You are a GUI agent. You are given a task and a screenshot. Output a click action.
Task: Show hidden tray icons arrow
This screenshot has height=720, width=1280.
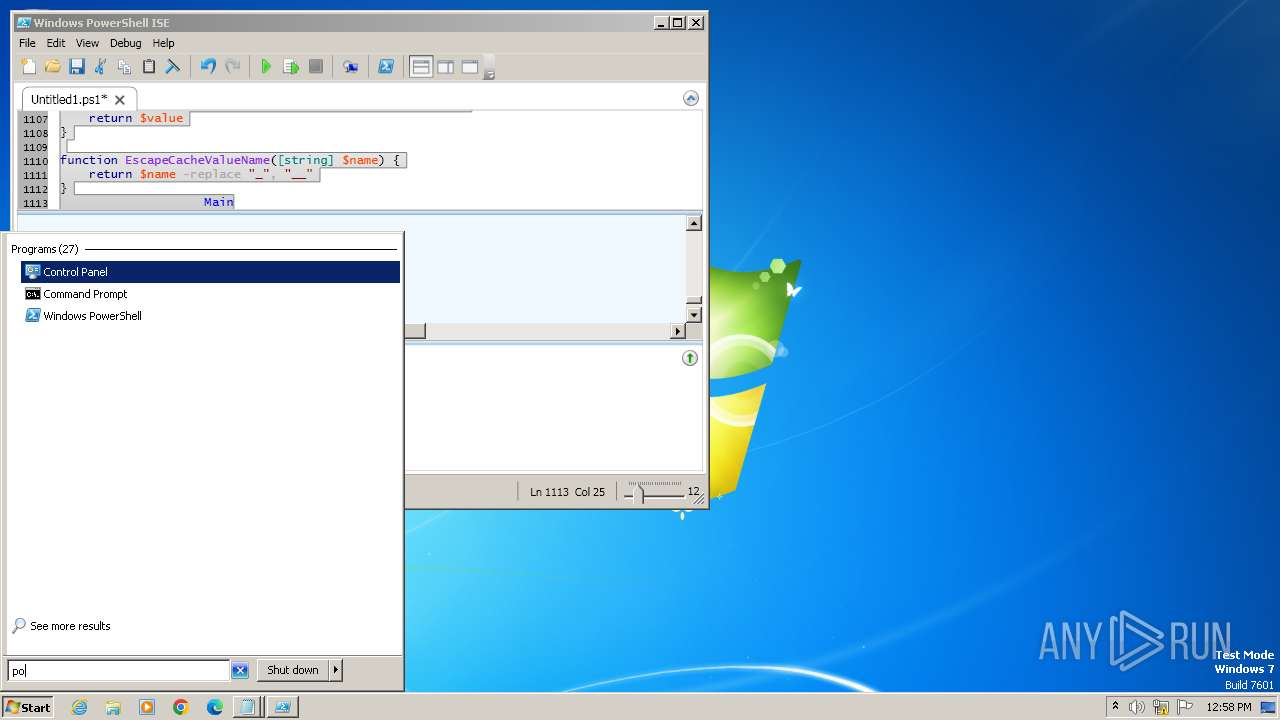point(1115,707)
